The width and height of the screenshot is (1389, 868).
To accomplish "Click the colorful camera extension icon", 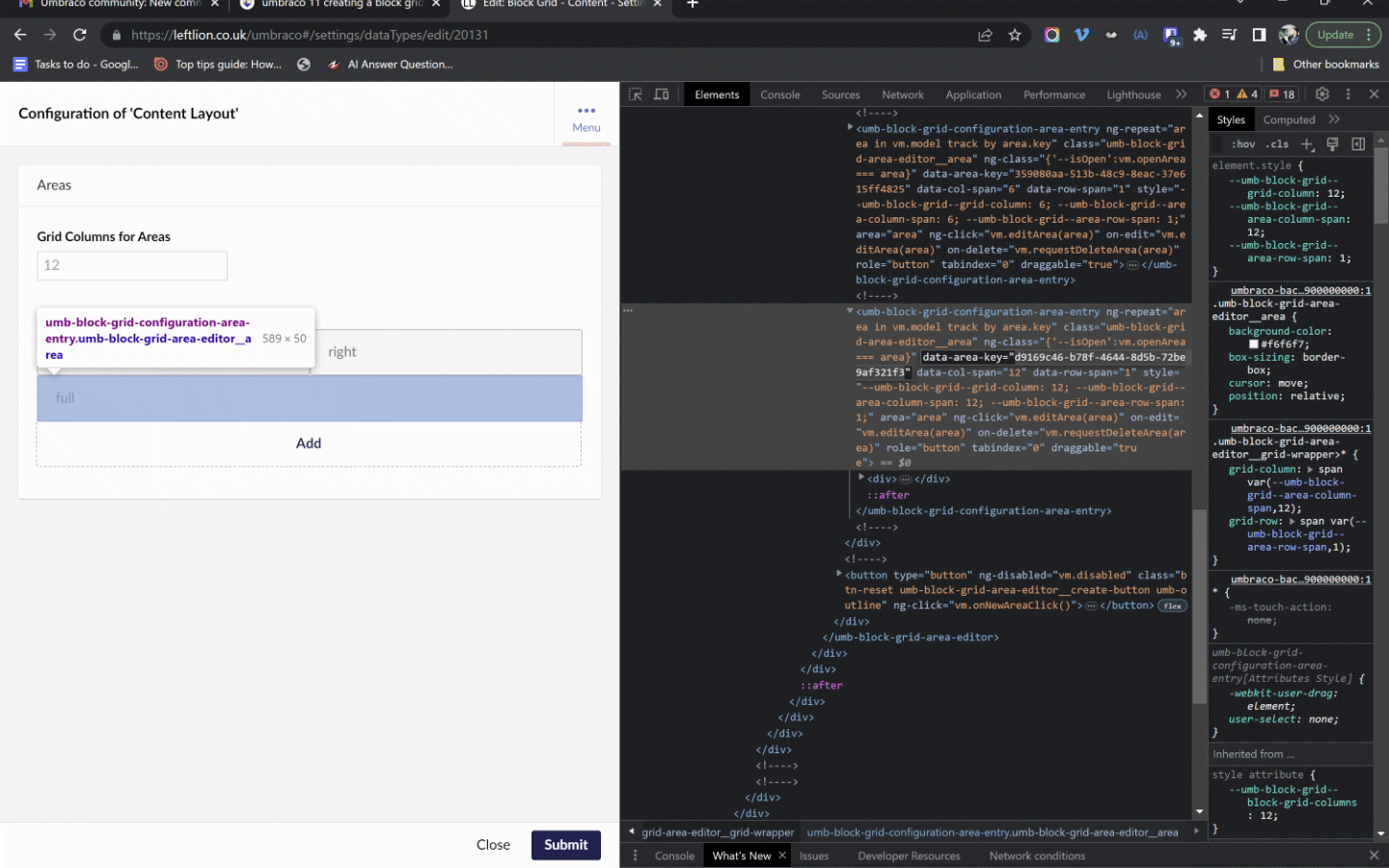I will [1051, 35].
